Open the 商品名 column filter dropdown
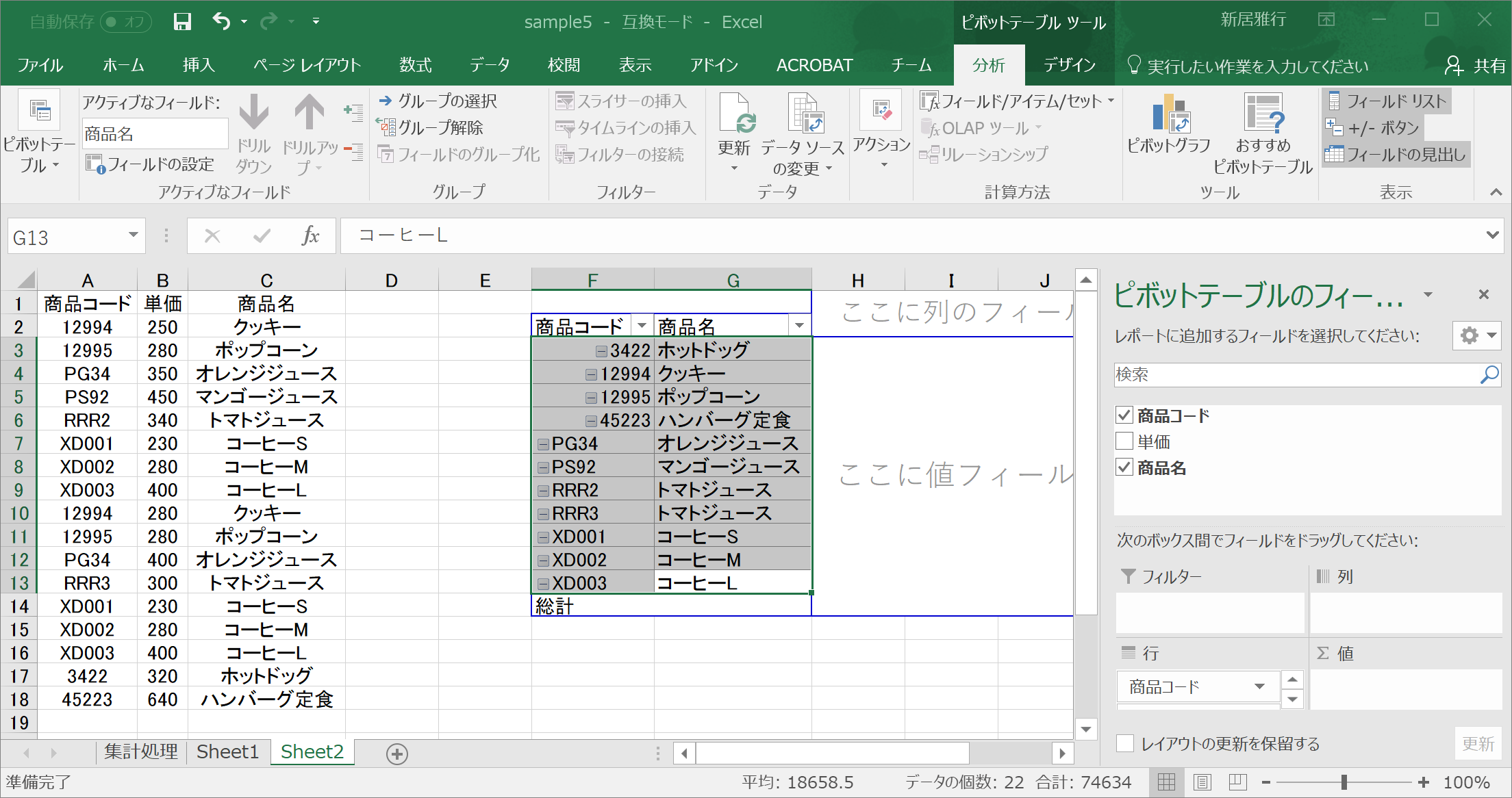Viewport: 1512px width, 798px height. click(x=799, y=326)
